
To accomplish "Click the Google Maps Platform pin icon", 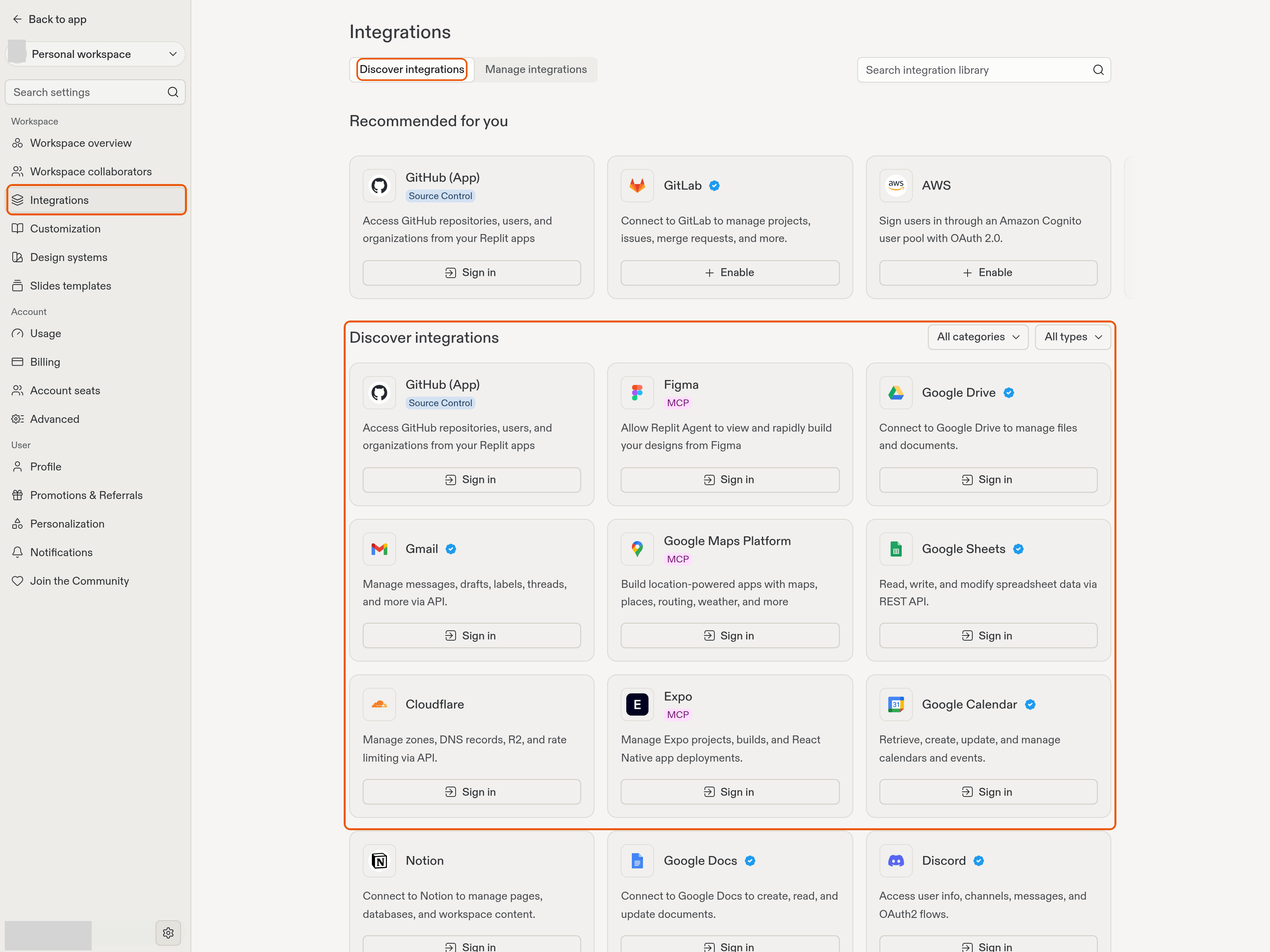I will [637, 549].
